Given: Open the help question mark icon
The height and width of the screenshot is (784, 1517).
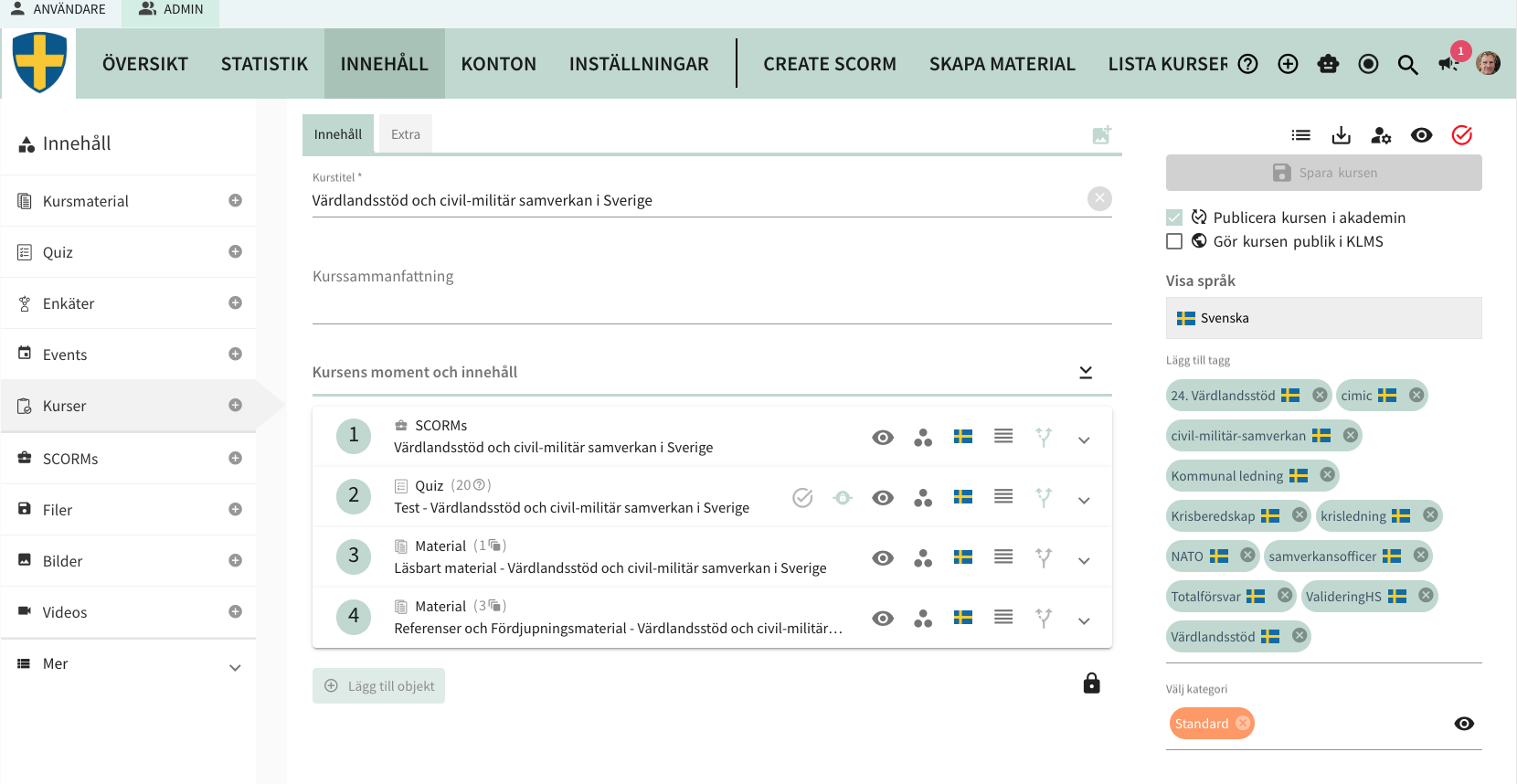Looking at the screenshot, I should 1247,64.
